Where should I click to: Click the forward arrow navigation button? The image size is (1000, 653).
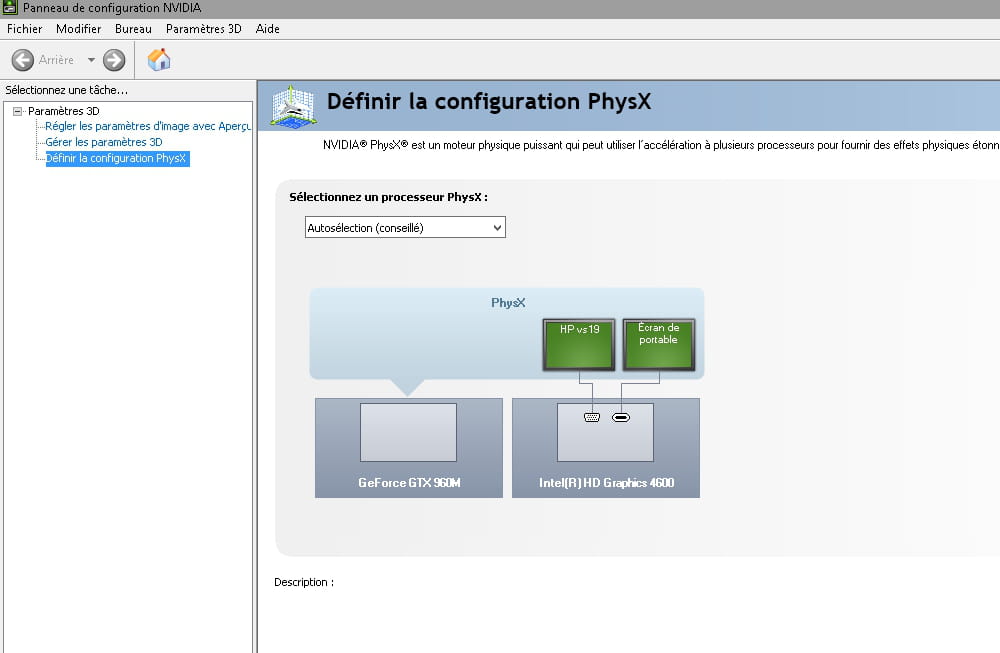click(114, 60)
